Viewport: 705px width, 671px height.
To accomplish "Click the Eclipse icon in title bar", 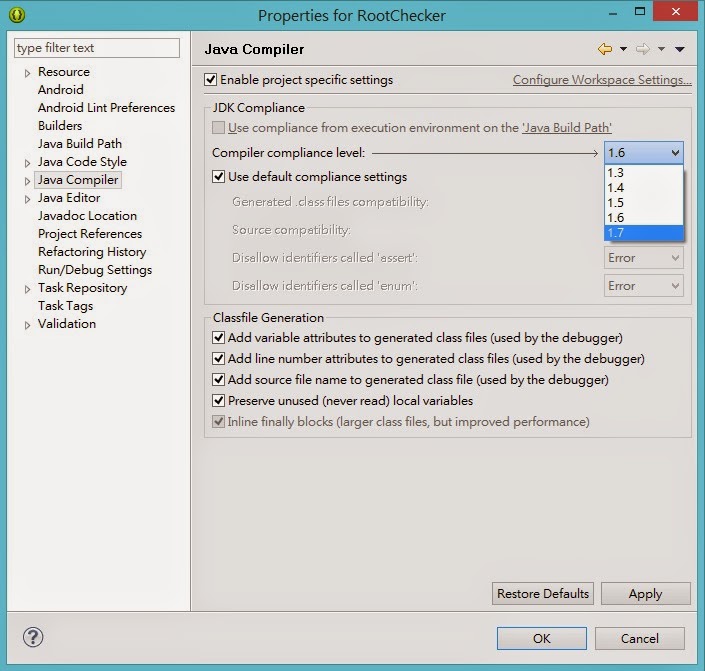I will click(x=17, y=15).
